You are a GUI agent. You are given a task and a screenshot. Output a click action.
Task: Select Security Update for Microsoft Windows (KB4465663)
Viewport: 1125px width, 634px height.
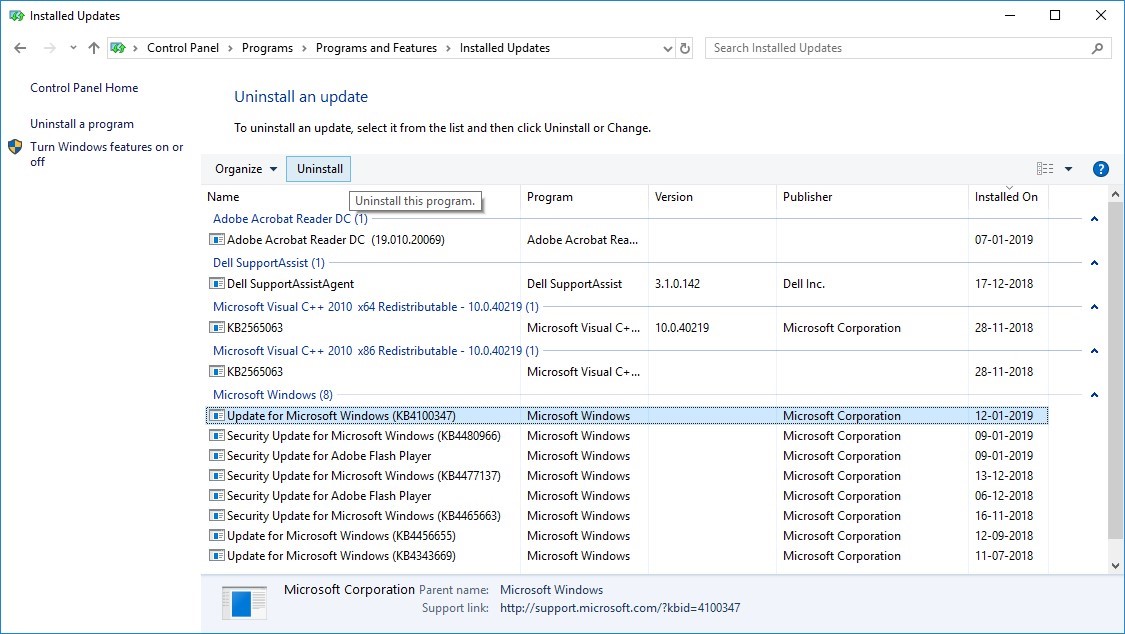(x=626, y=516)
